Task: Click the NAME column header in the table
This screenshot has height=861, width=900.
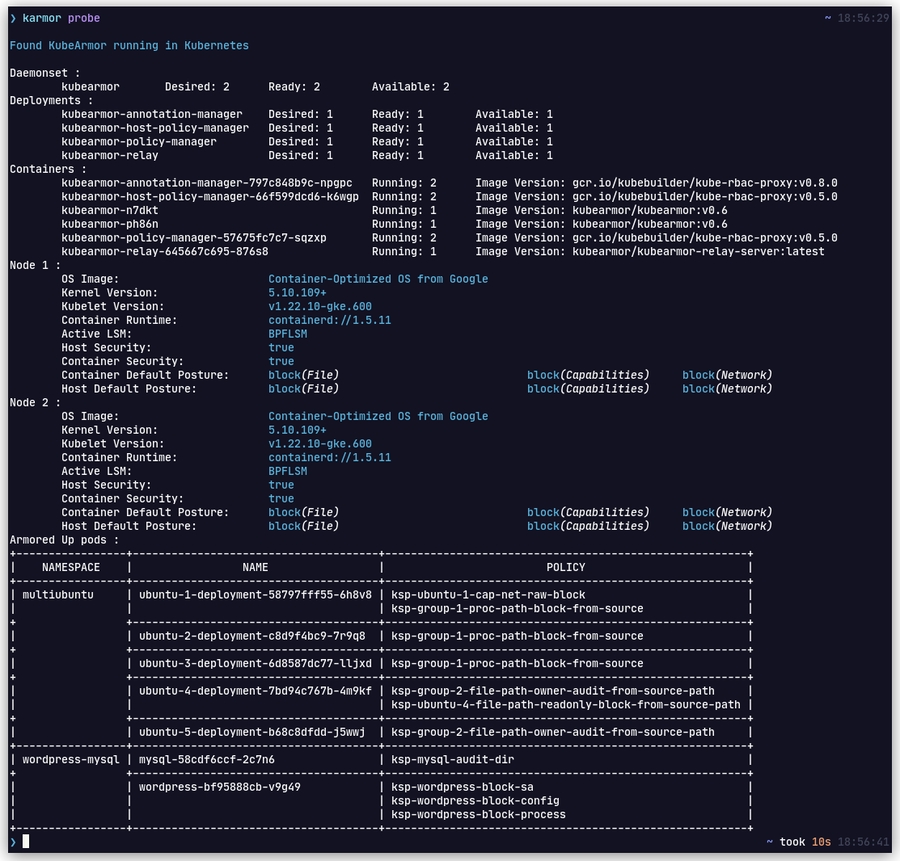Action: tap(255, 567)
